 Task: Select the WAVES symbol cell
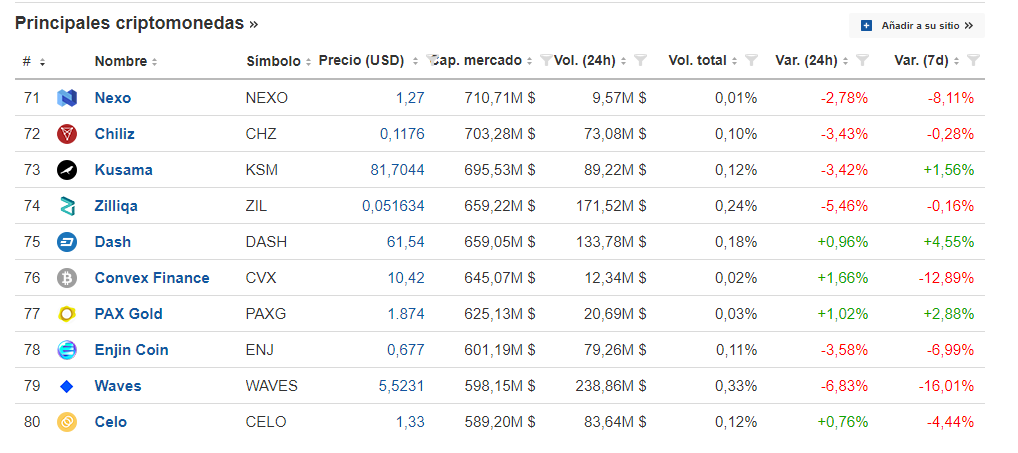[x=271, y=386]
